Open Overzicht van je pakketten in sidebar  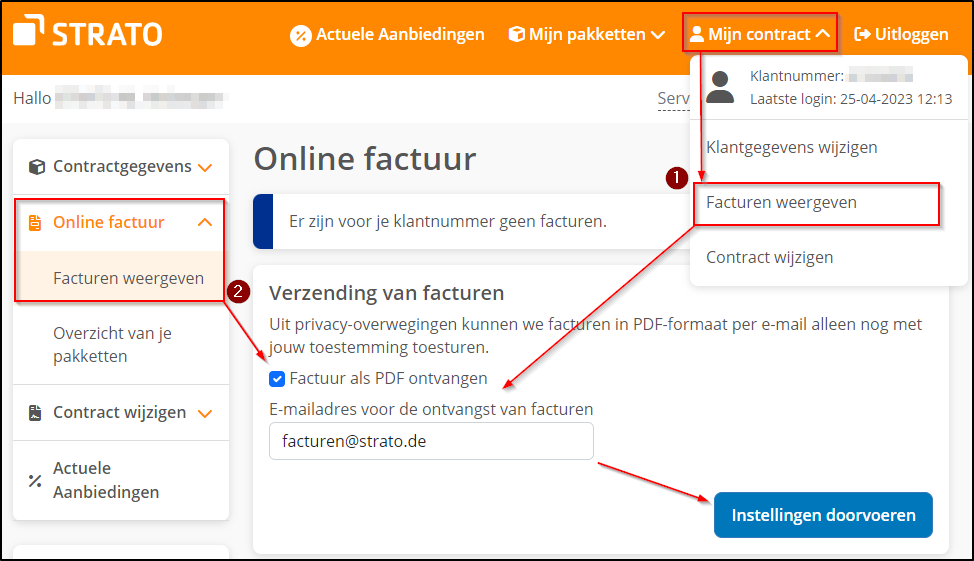click(112, 345)
